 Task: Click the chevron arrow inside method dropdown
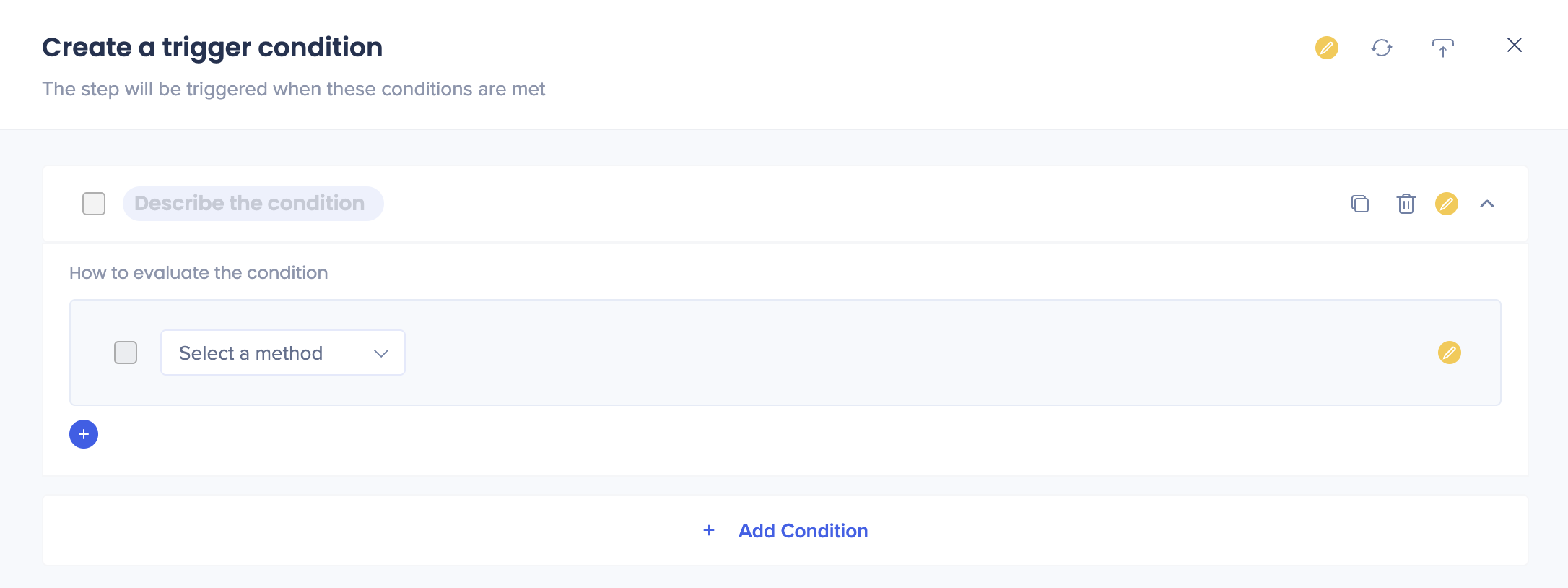(x=381, y=353)
